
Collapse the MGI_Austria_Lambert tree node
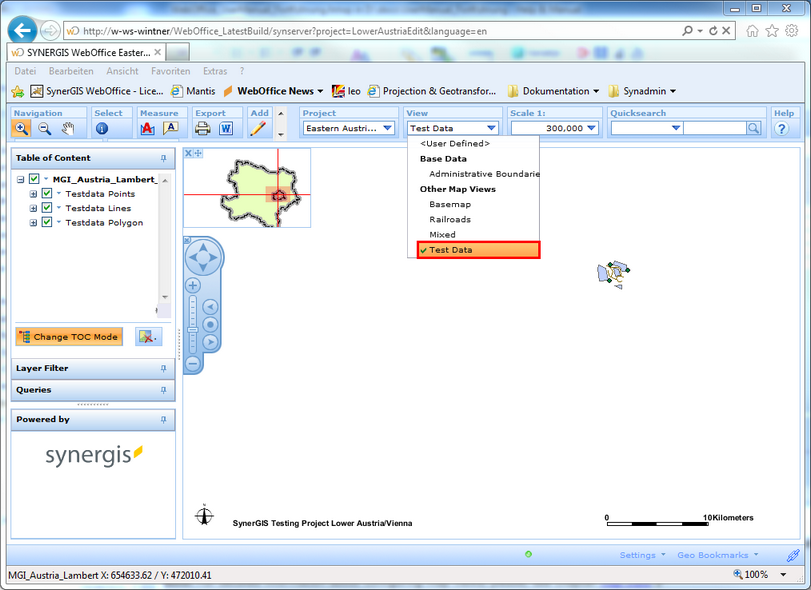point(20,179)
